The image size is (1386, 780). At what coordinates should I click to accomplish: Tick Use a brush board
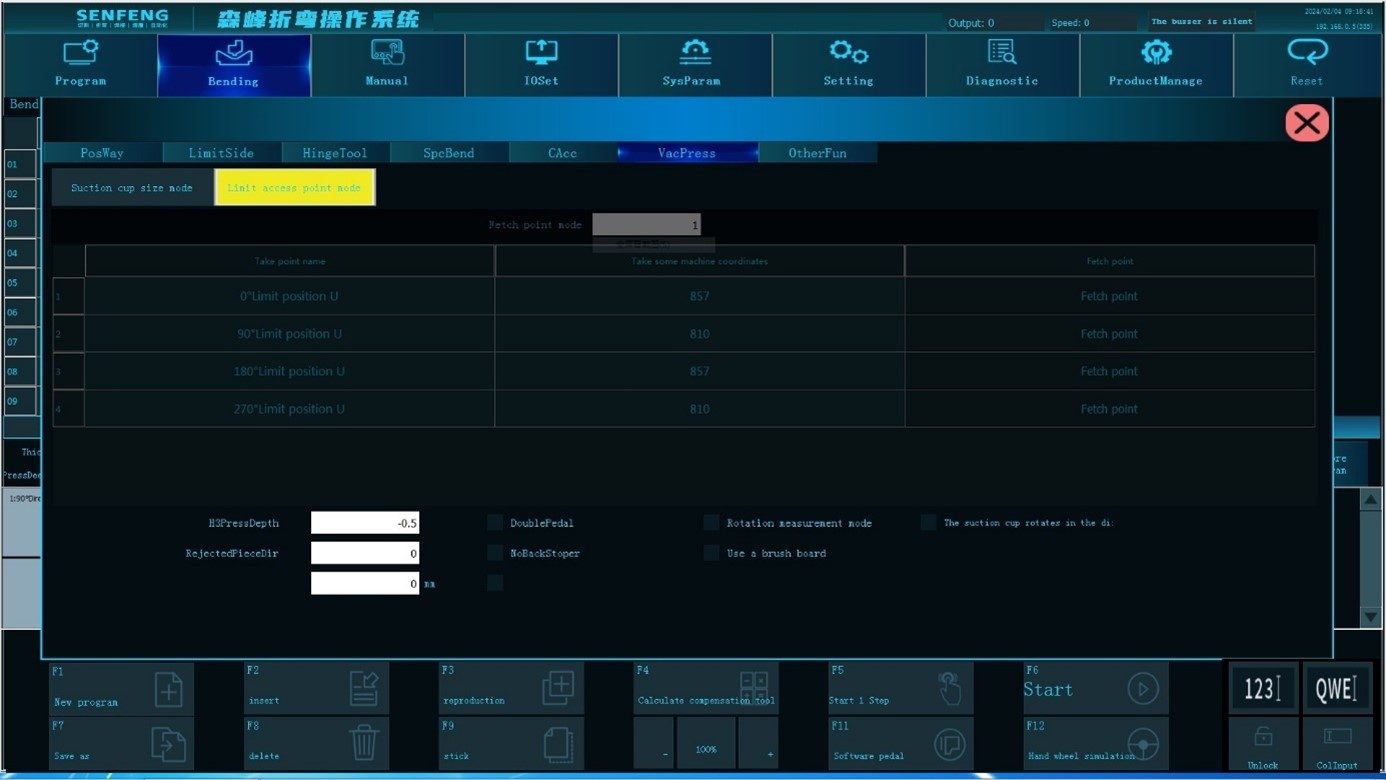point(711,553)
